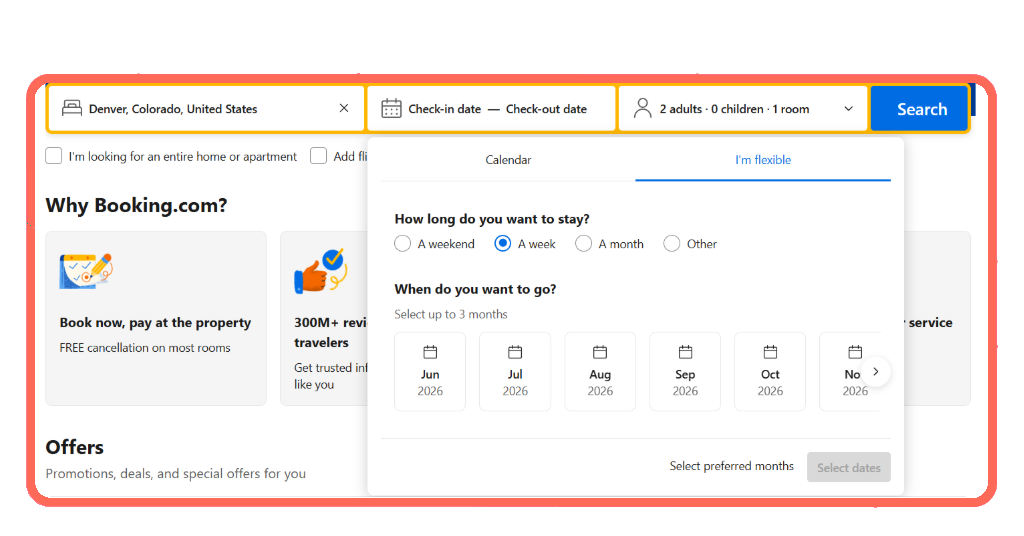Click the calendar icon beside Check-in date
This screenshot has width=1024, height=536.
coord(391,108)
